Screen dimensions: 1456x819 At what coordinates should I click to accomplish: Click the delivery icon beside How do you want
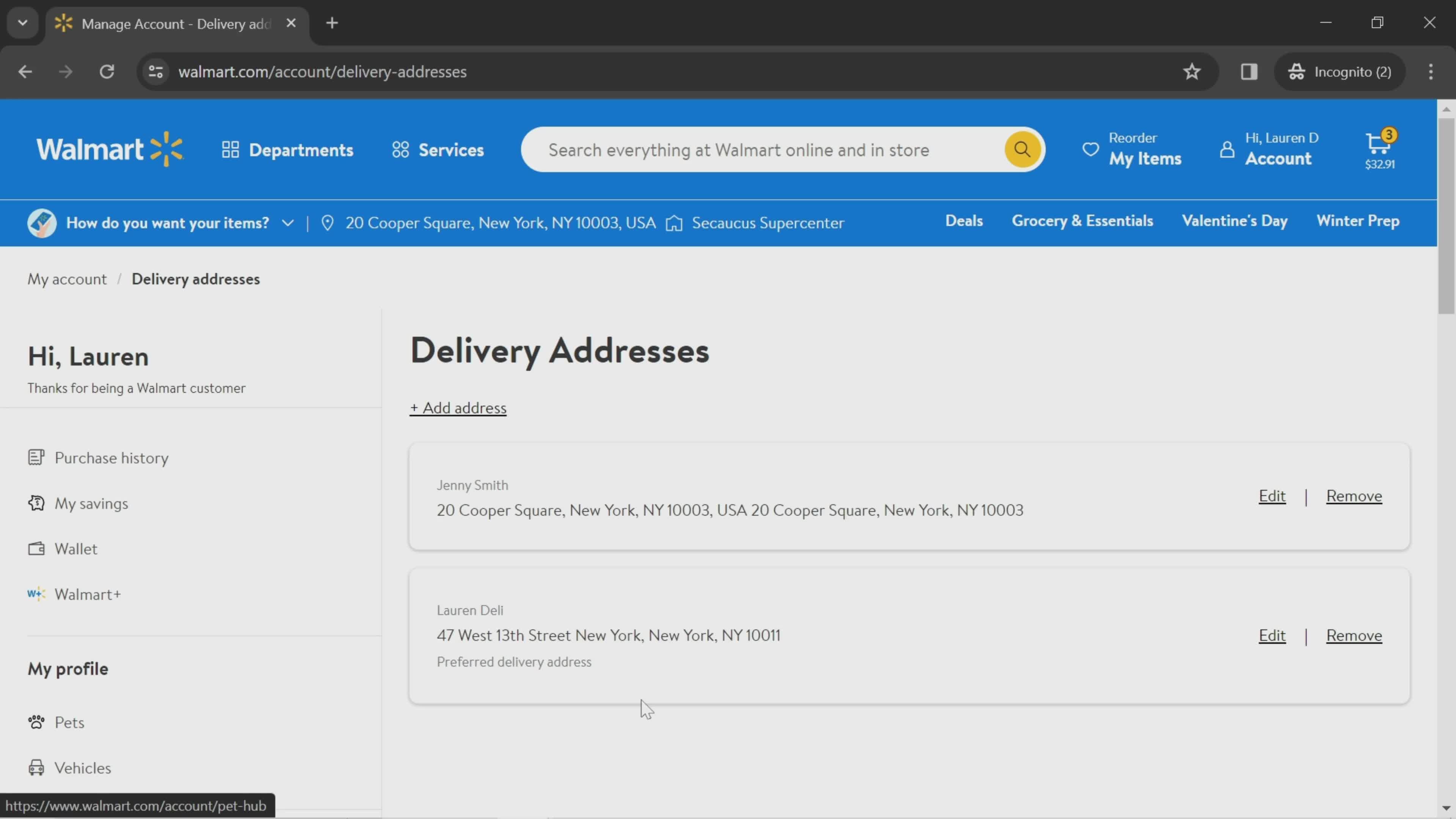tap(42, 223)
